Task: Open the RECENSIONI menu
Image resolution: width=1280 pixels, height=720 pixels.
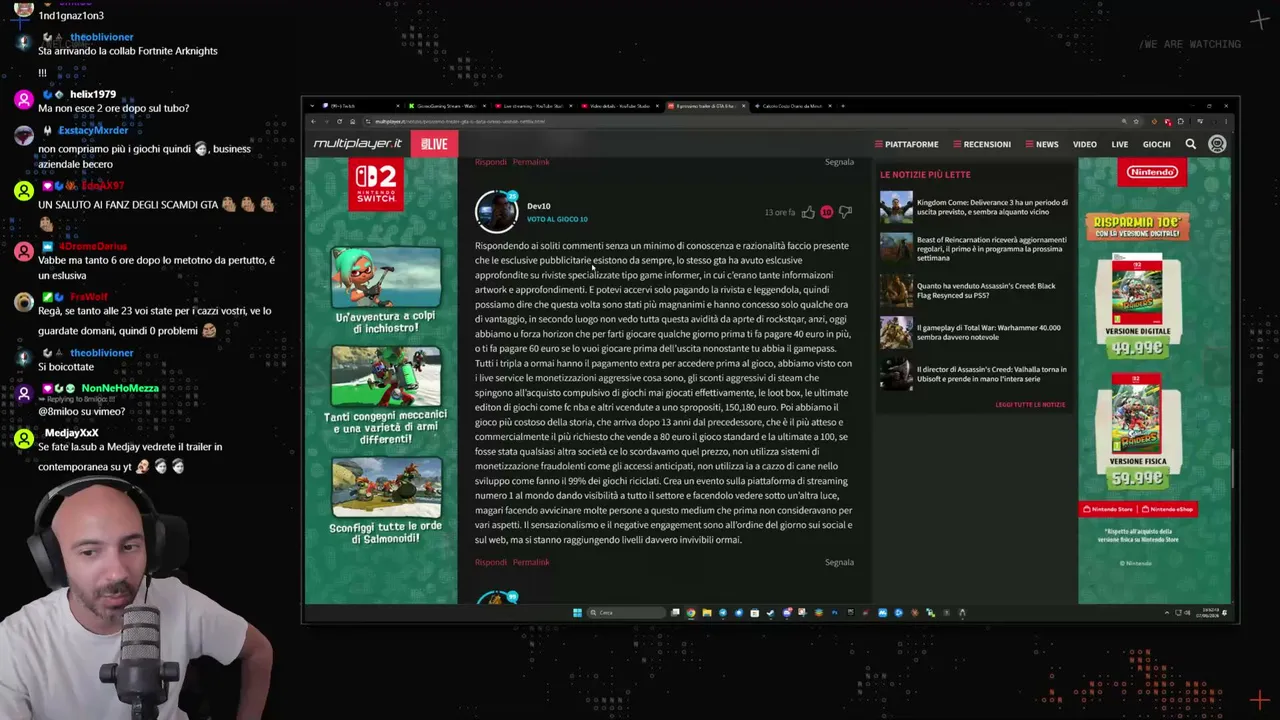Action: 981,144
